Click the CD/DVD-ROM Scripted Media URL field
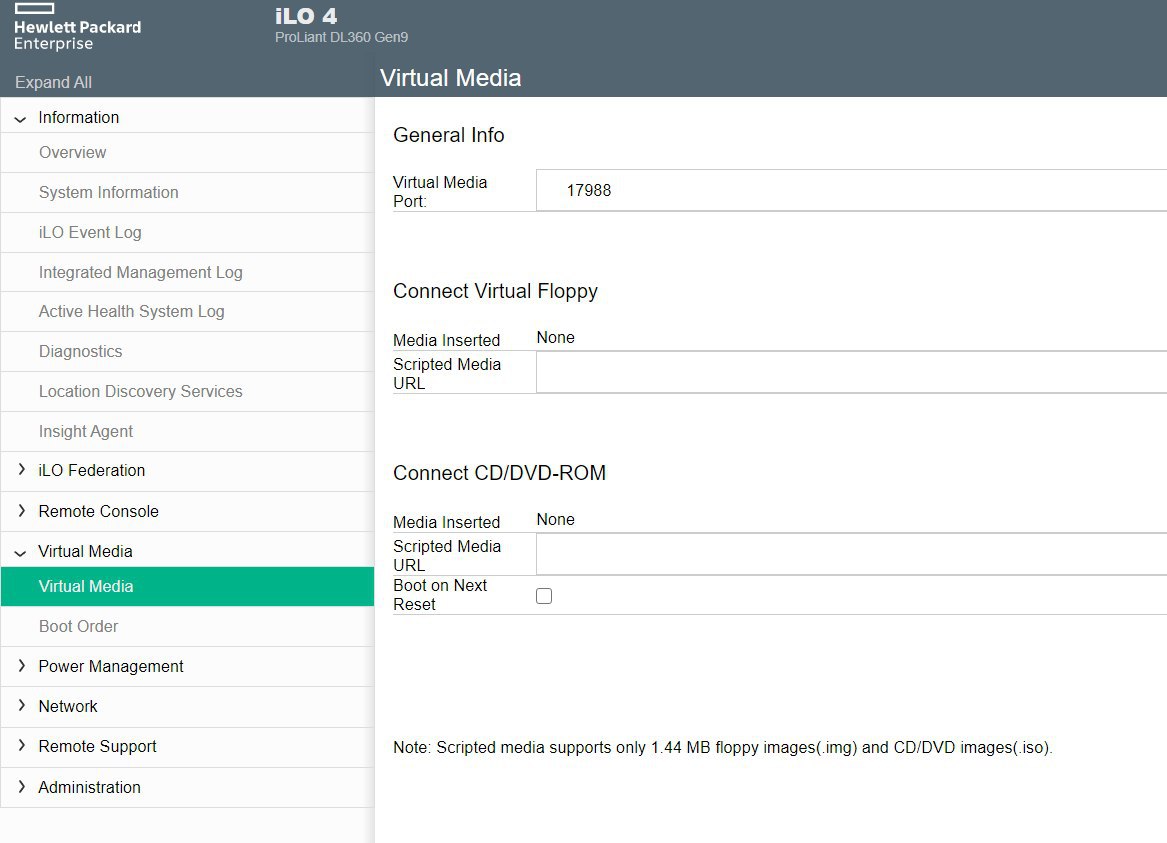This screenshot has width=1167, height=843. pos(851,554)
